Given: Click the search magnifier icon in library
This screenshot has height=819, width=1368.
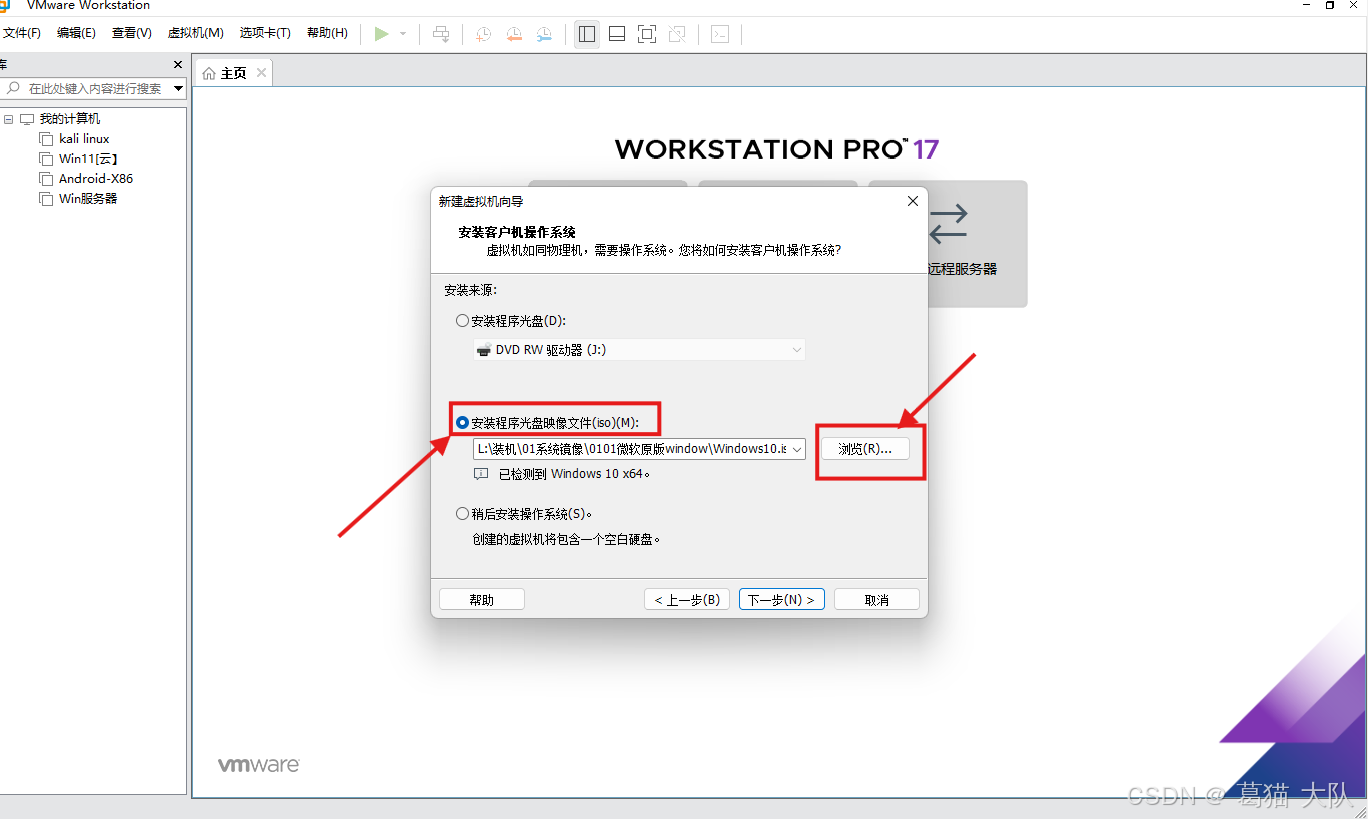Looking at the screenshot, I should tap(14, 88).
